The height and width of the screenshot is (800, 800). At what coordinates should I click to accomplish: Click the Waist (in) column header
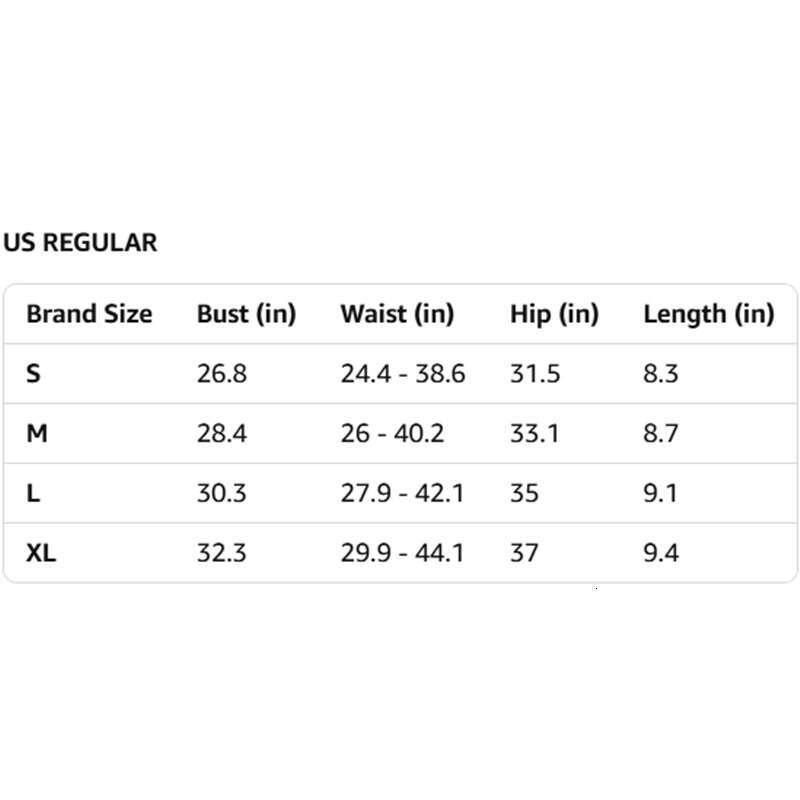click(x=397, y=314)
